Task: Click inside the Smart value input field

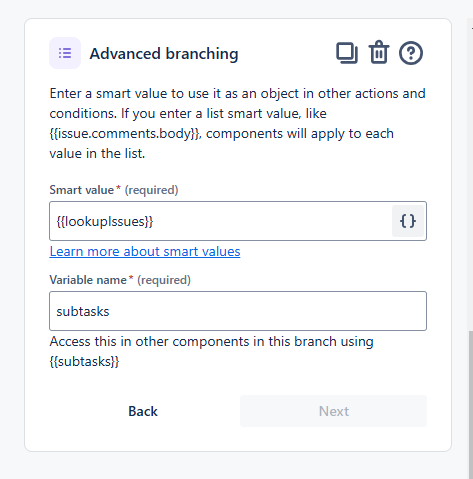Action: pyautogui.click(x=220, y=221)
